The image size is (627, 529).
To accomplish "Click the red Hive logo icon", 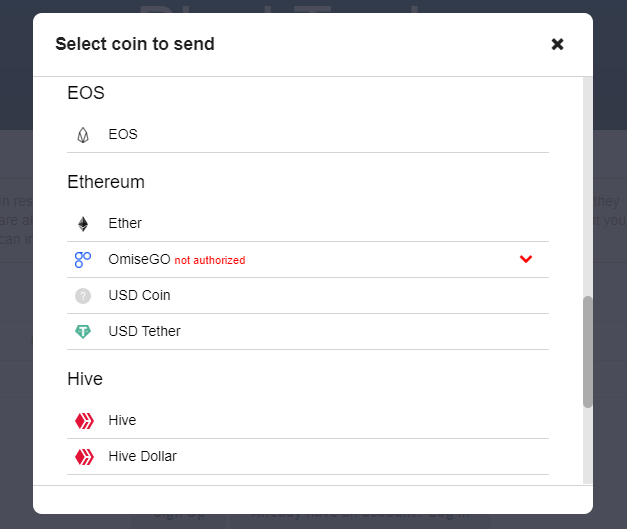I will [x=84, y=421].
